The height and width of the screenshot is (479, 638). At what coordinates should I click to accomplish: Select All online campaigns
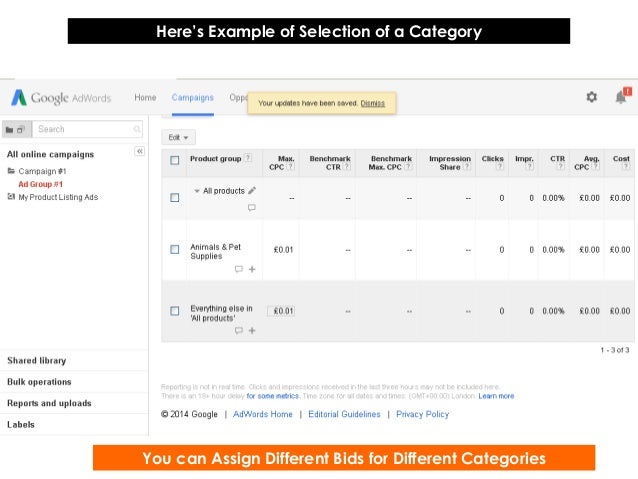50,154
